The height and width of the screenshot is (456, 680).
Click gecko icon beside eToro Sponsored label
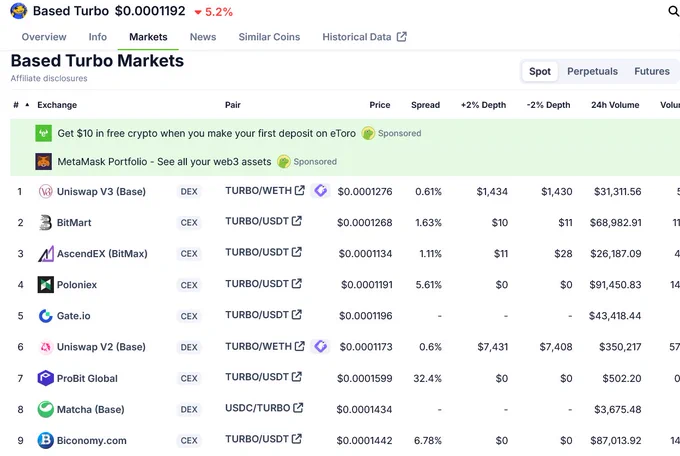pyautogui.click(x=368, y=133)
